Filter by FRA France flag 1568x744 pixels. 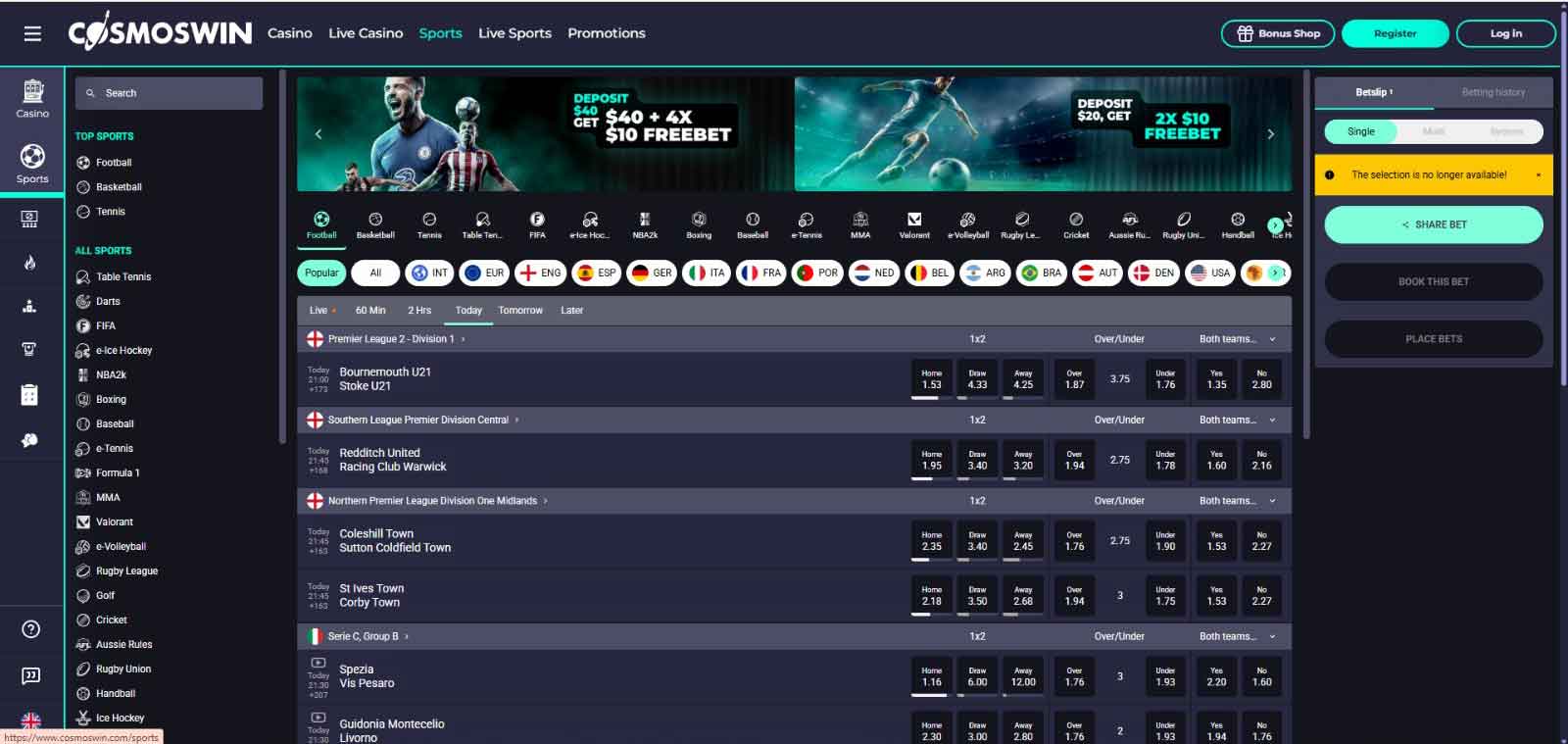761,273
